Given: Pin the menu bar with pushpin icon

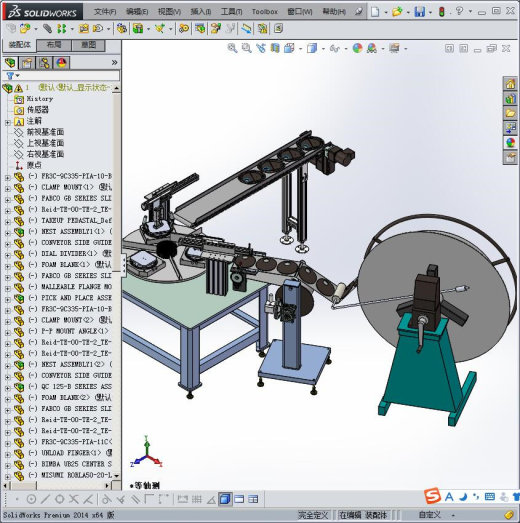Looking at the screenshot, I should [x=359, y=12].
